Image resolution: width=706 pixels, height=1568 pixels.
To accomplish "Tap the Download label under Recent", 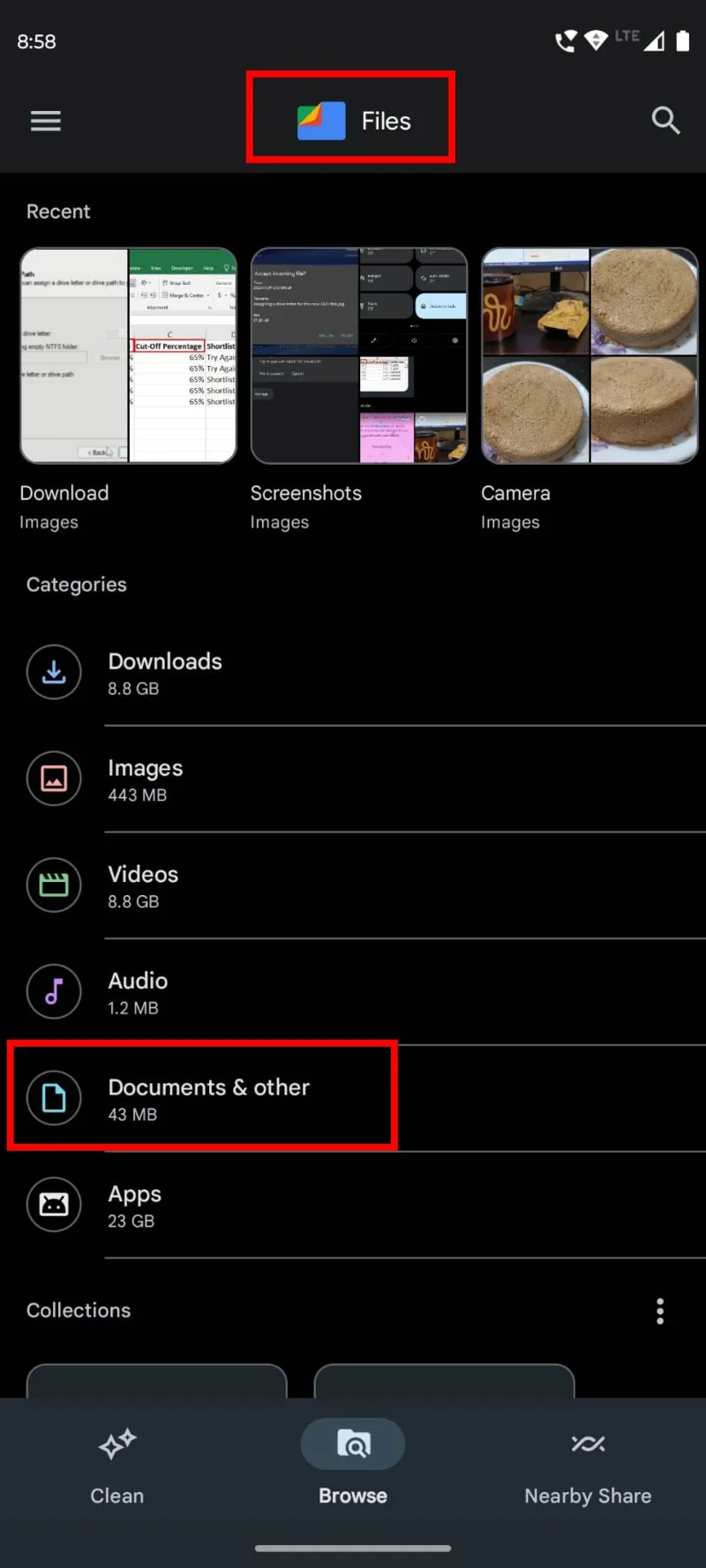I will [64, 493].
